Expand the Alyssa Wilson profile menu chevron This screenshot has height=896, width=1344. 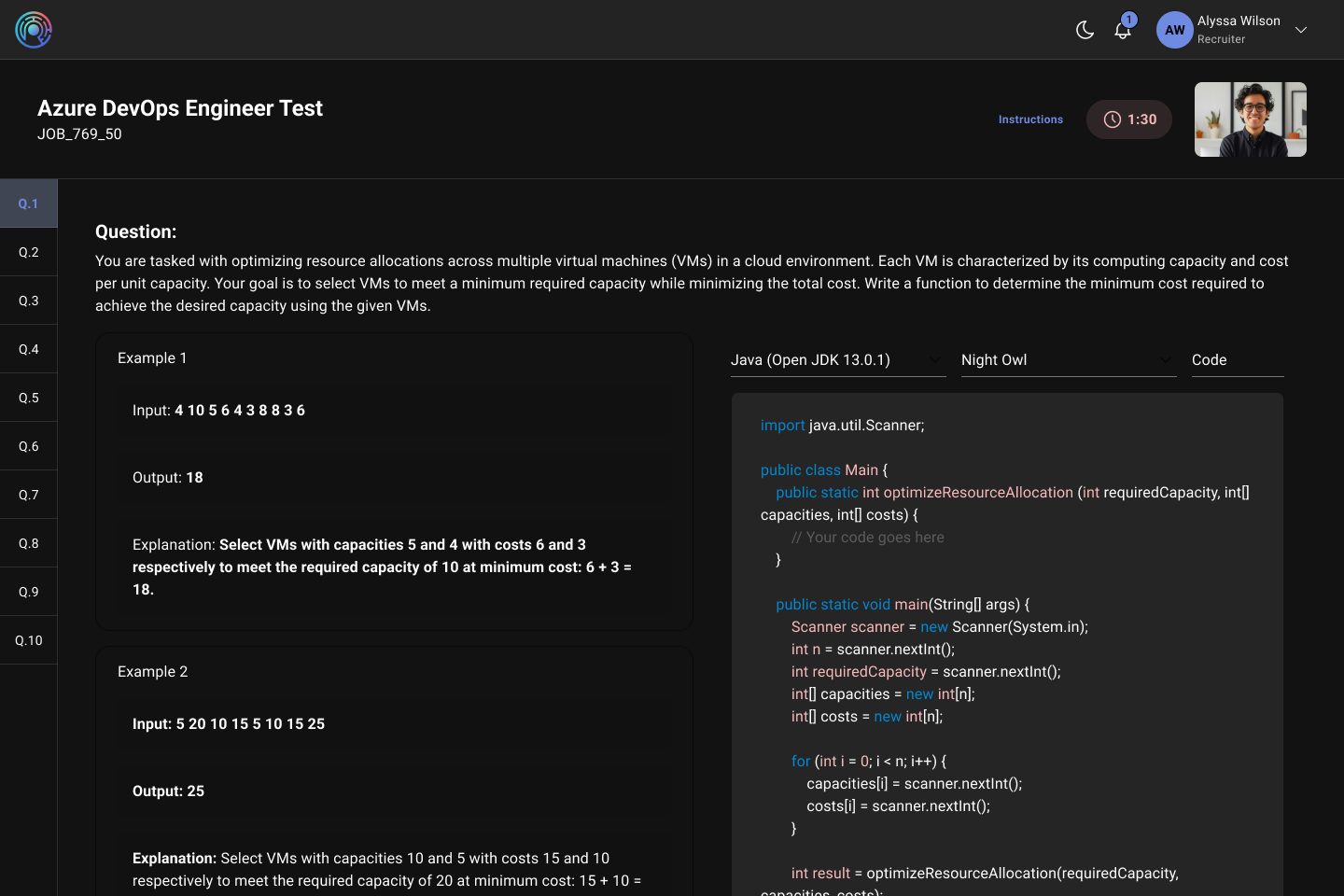1300,30
